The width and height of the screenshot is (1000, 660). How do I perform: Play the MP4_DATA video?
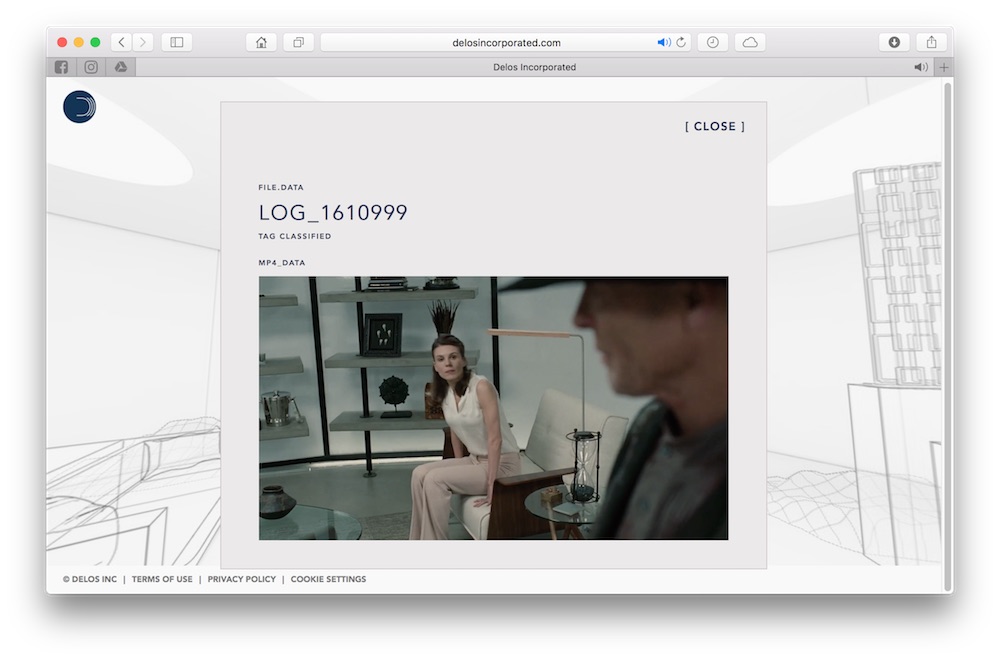493,408
